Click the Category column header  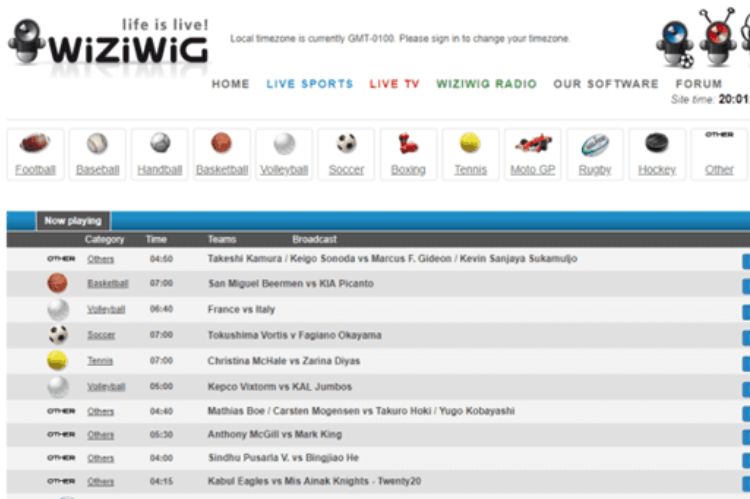[x=104, y=239]
